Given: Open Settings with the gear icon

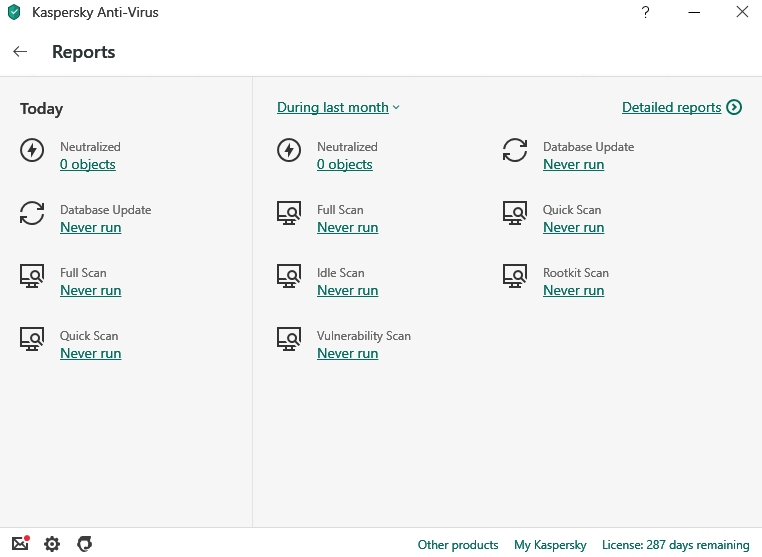Looking at the screenshot, I should click(x=52, y=544).
